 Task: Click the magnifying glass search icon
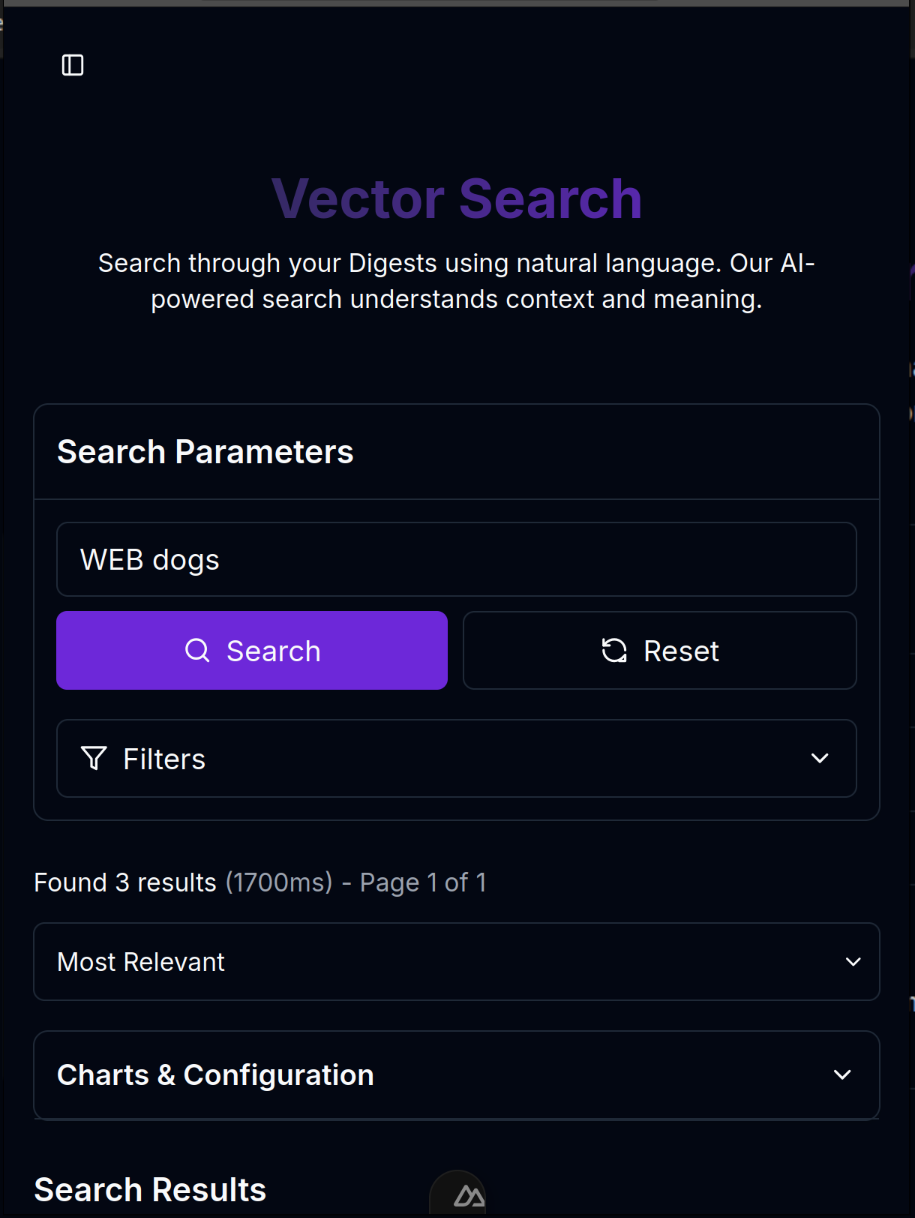click(198, 651)
